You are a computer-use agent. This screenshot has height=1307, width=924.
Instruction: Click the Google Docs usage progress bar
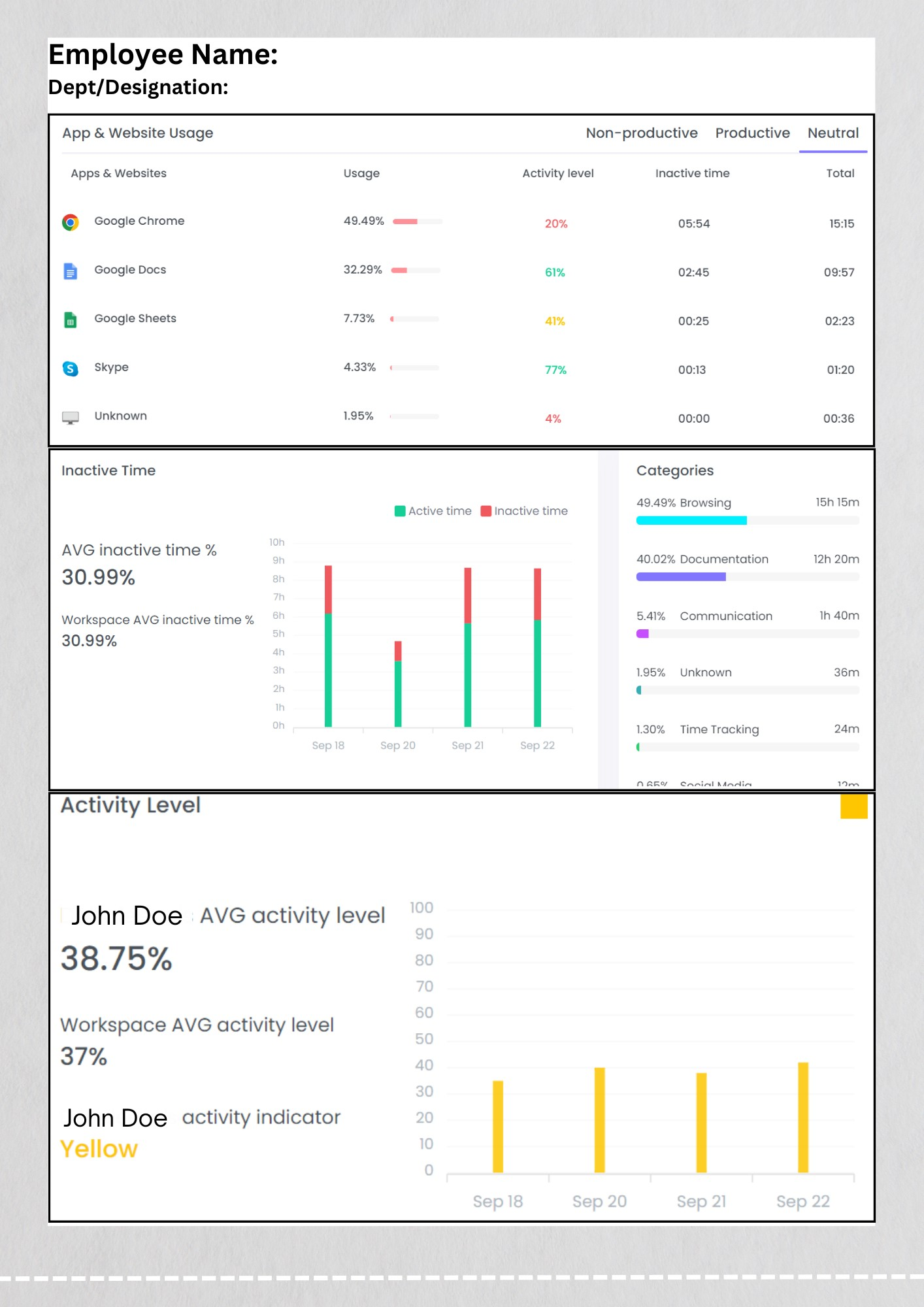416,270
